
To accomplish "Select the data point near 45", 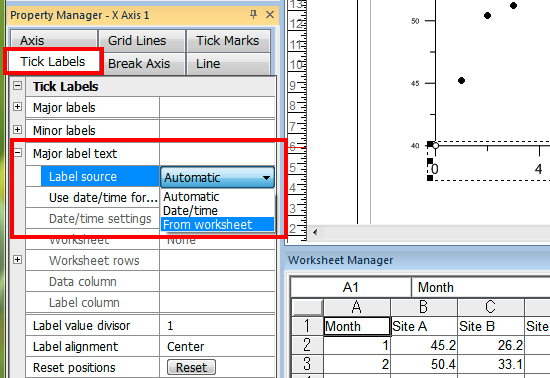I will (461, 81).
